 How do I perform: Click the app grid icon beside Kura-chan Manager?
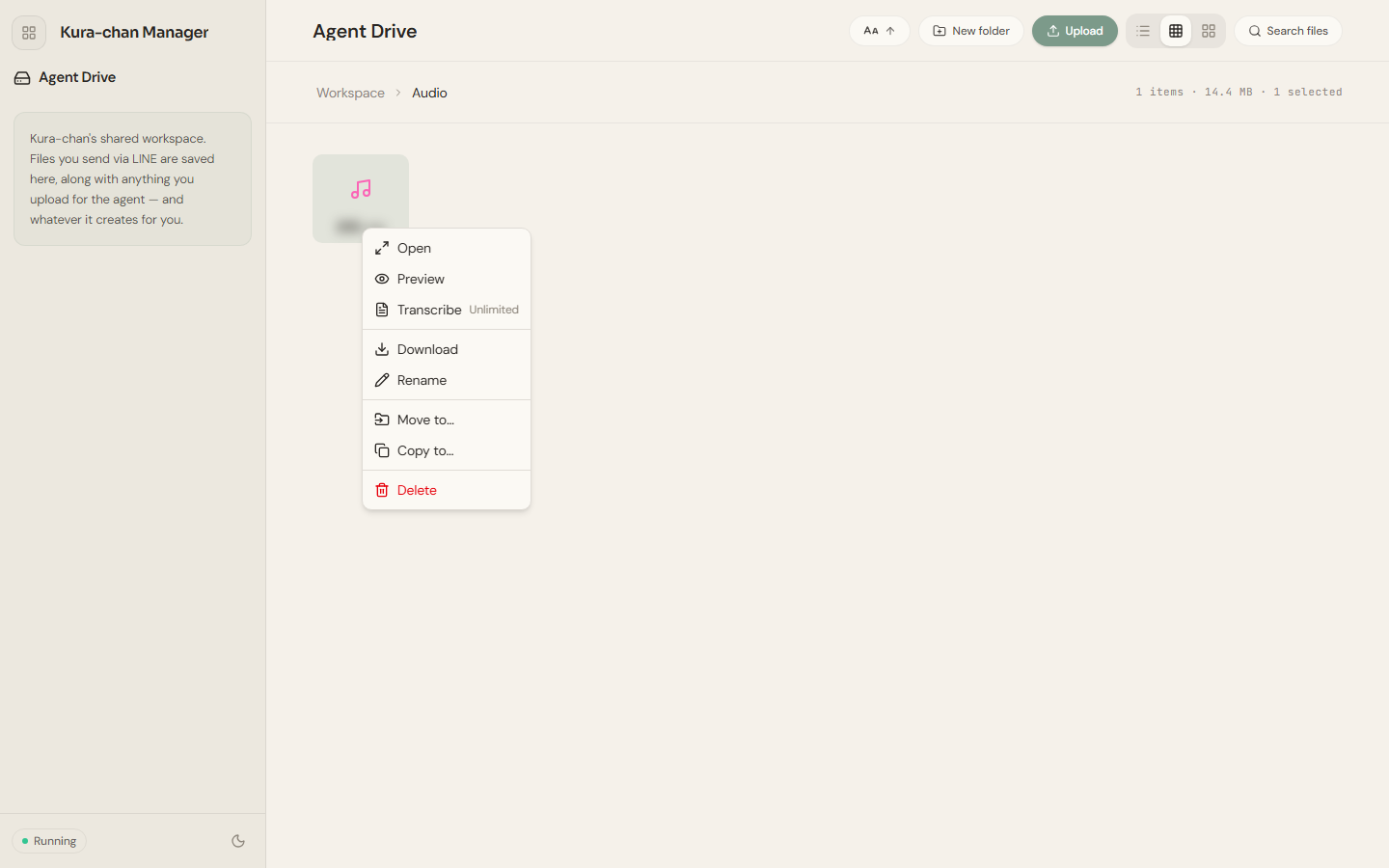pos(29,33)
